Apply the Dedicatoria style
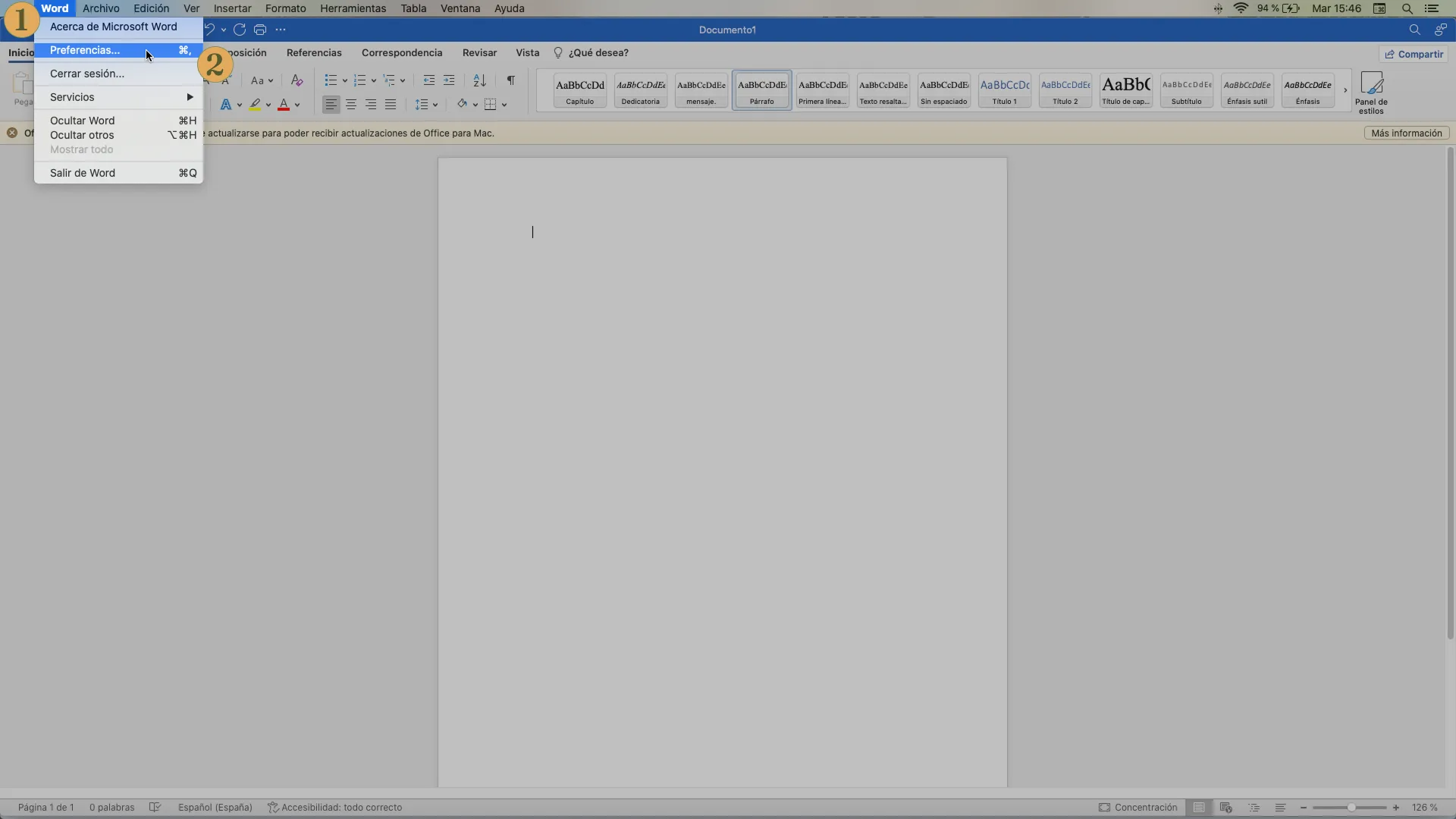 641,90
